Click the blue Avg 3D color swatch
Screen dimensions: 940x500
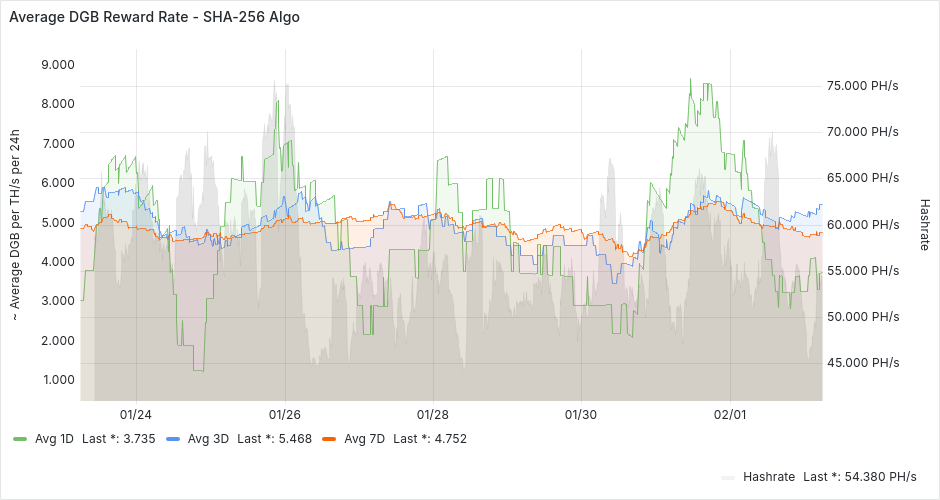pyautogui.click(x=173, y=438)
